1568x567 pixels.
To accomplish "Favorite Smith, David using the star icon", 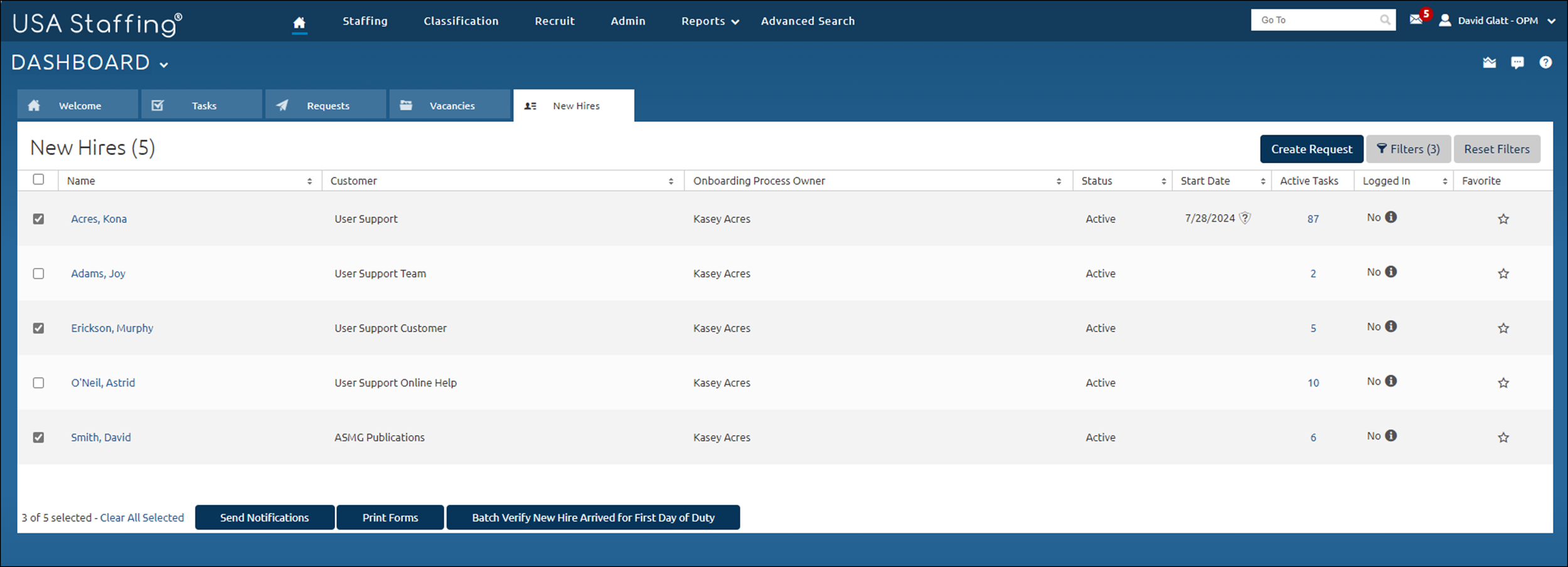I will point(1503,437).
